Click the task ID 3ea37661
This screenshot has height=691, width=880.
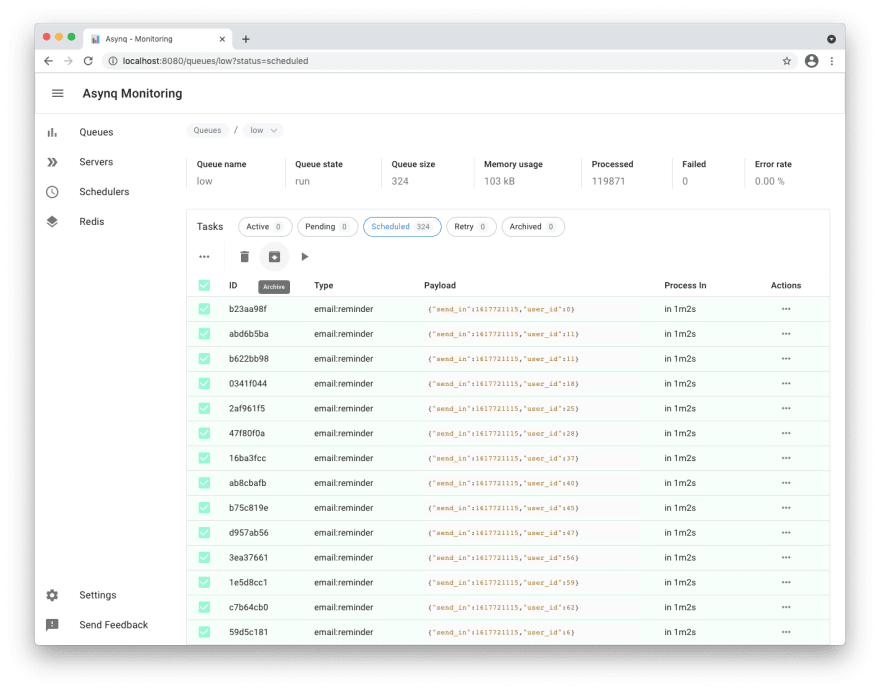tap(248, 557)
